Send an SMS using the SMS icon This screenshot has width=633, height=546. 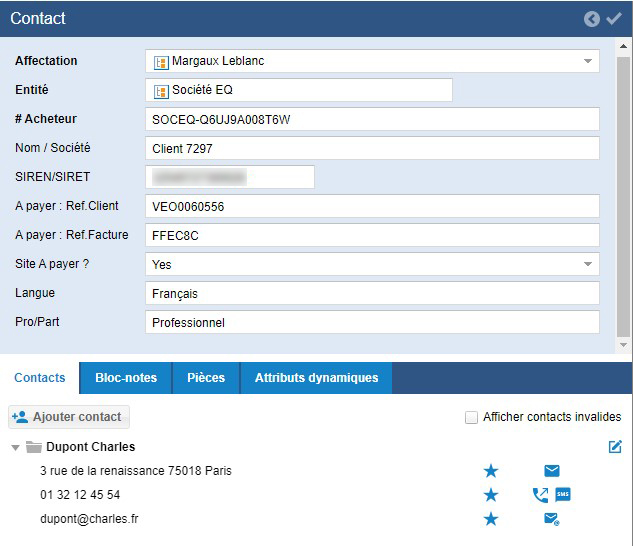tap(563, 495)
